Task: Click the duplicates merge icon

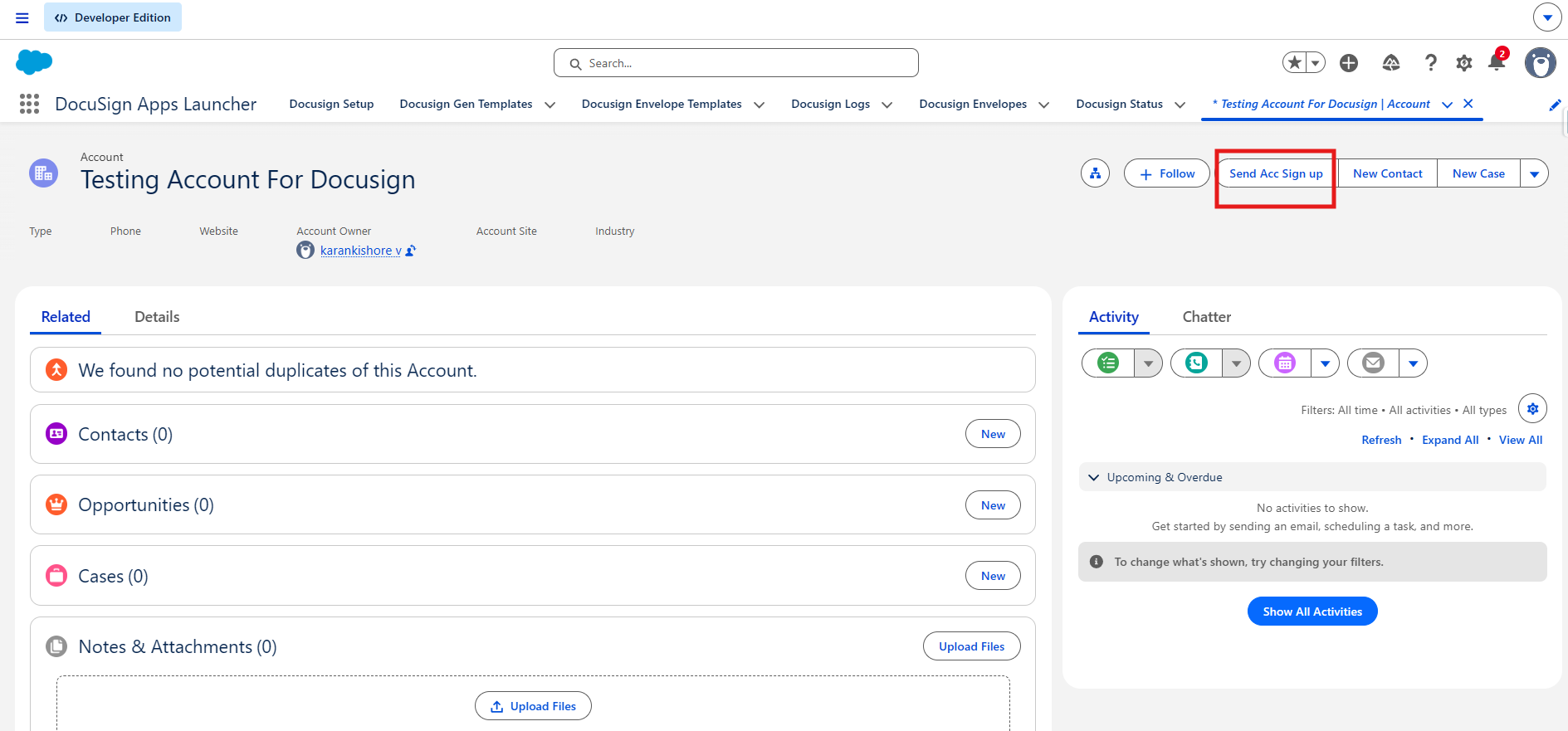Action: pyautogui.click(x=56, y=370)
